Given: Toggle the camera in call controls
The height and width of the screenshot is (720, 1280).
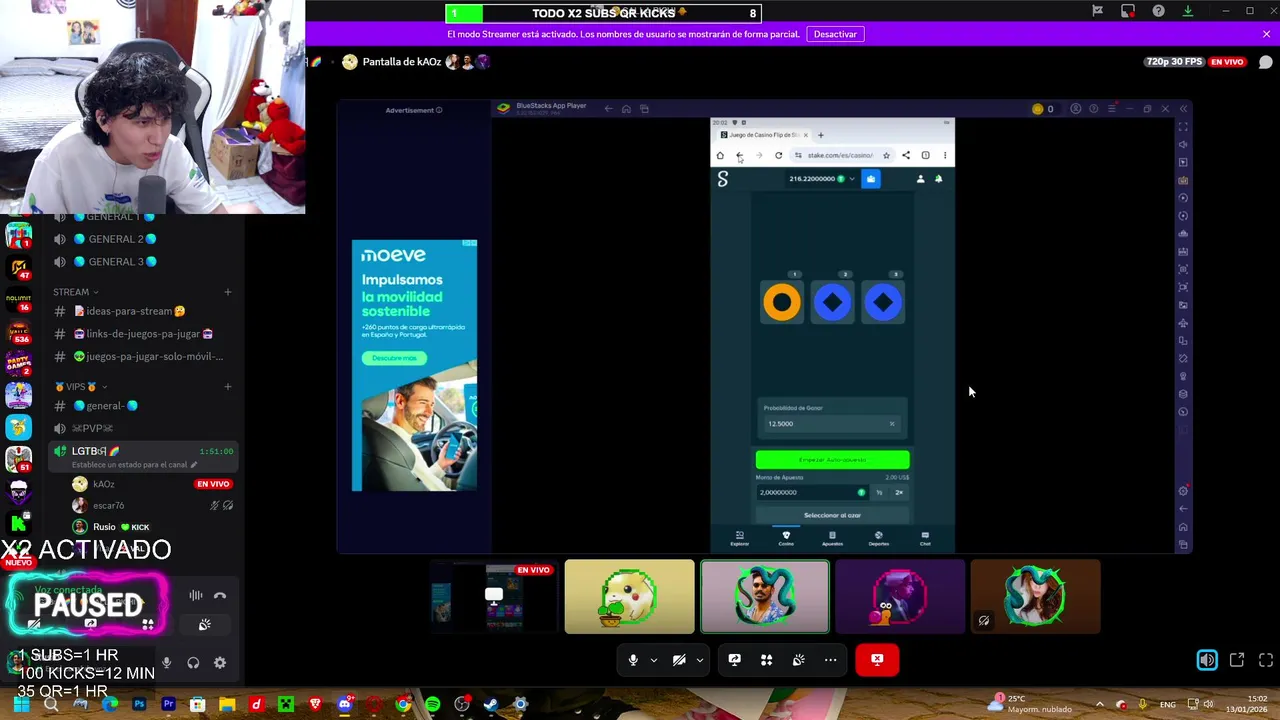Looking at the screenshot, I should [679, 660].
